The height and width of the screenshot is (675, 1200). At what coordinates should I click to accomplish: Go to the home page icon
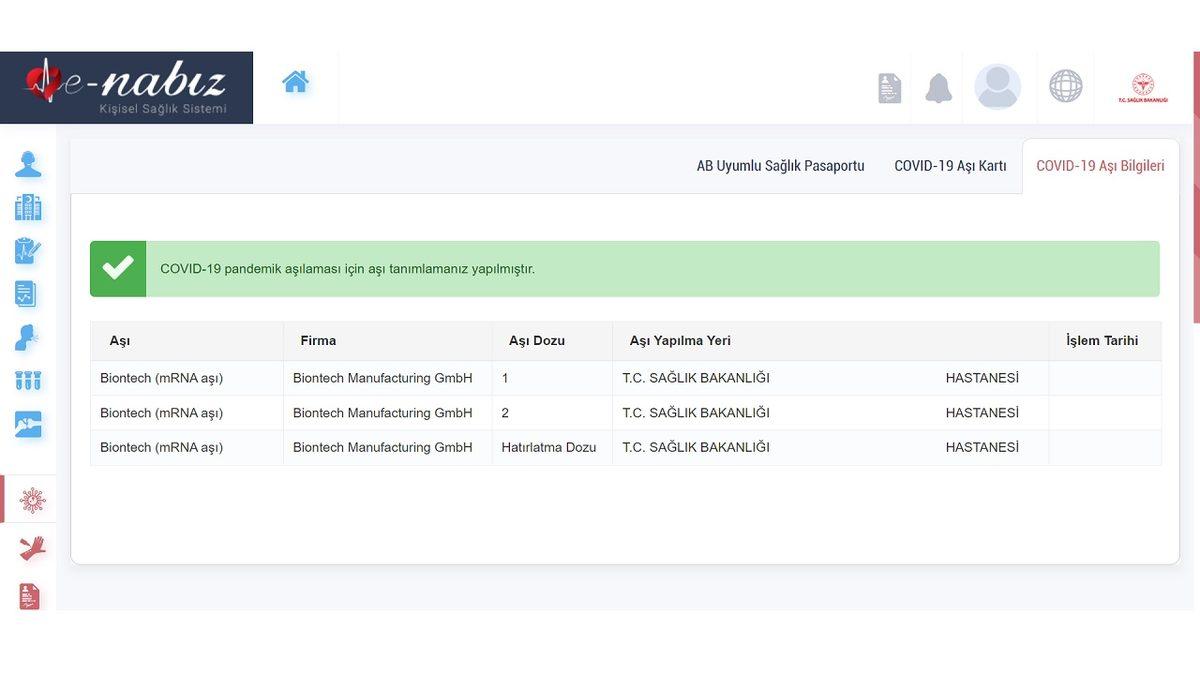(x=295, y=82)
